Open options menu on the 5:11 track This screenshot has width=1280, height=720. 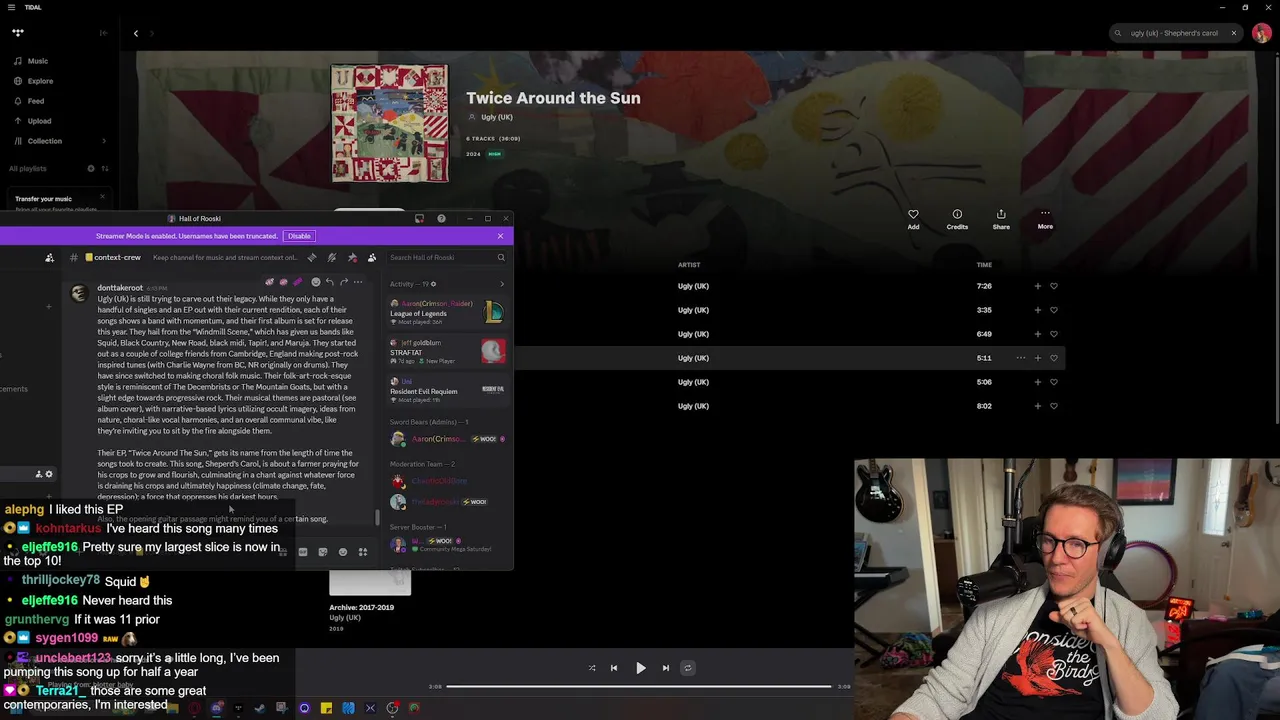[1020, 358]
